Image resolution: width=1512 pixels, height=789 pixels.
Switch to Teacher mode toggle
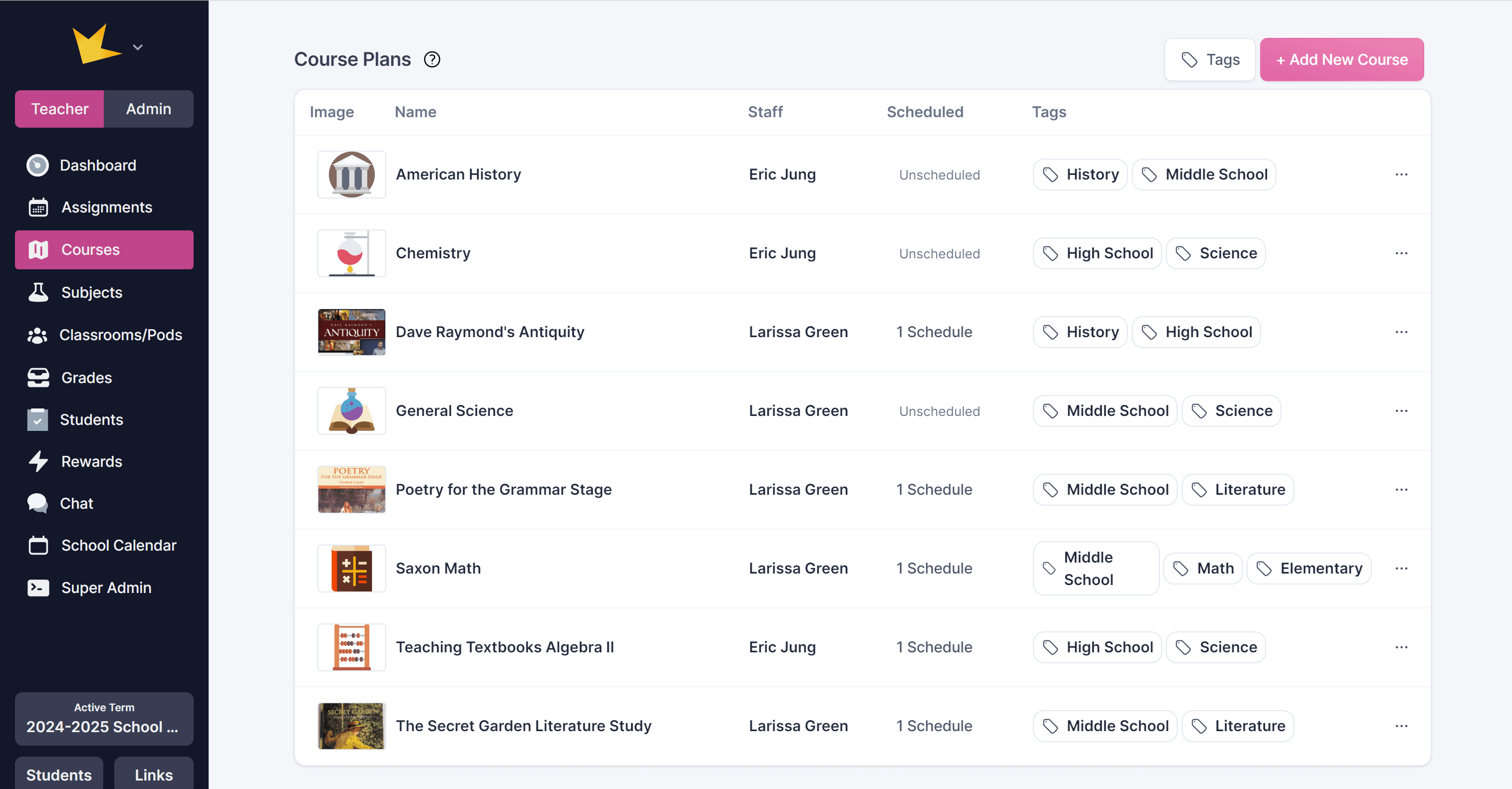tap(59, 109)
